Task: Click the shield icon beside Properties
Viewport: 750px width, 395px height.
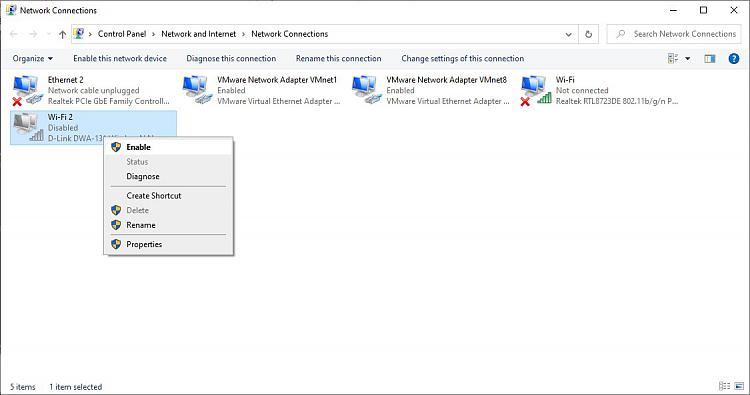Action: 116,244
